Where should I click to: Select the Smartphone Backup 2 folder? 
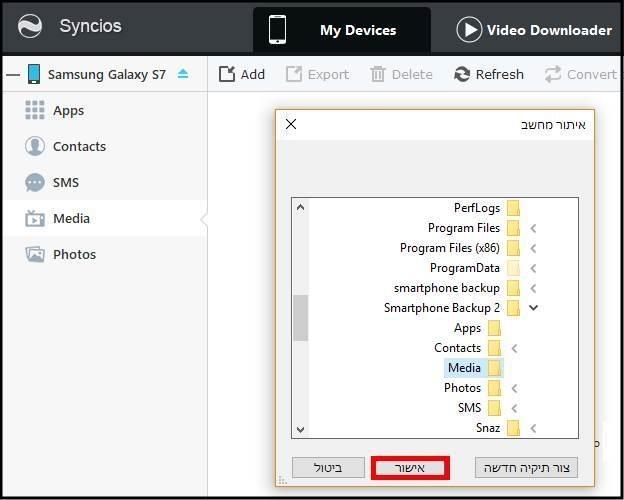[x=442, y=308]
